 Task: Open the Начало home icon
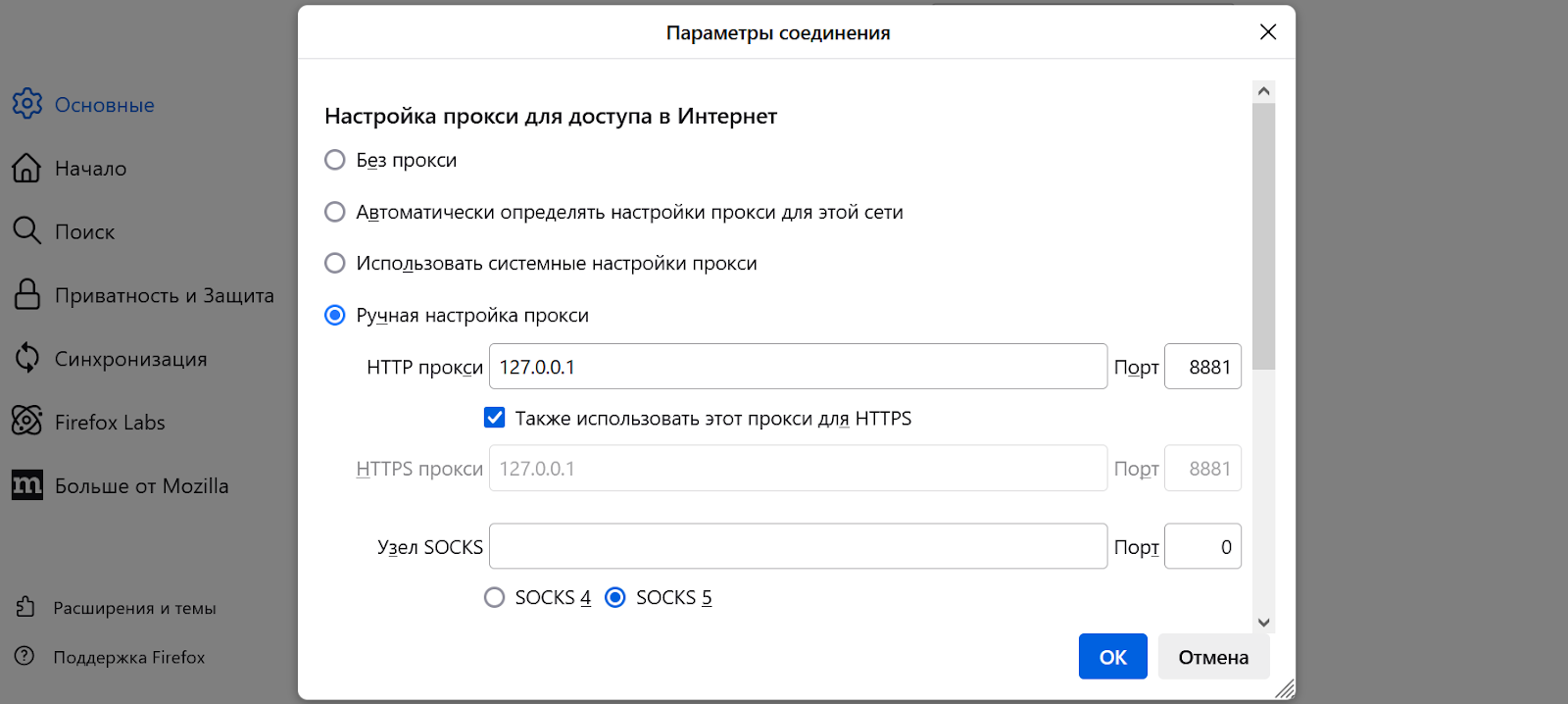(x=26, y=168)
